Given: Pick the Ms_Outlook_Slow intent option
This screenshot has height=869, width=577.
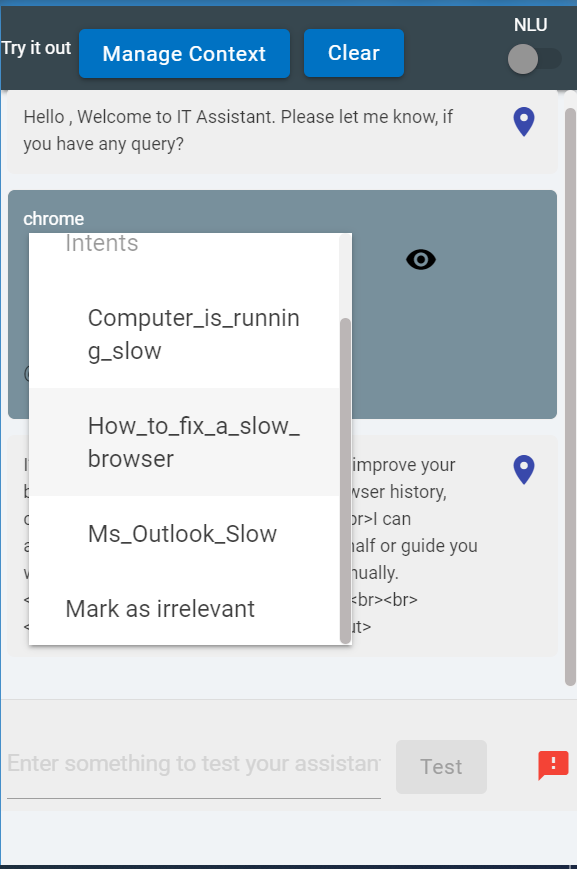Looking at the screenshot, I should coord(184,534).
